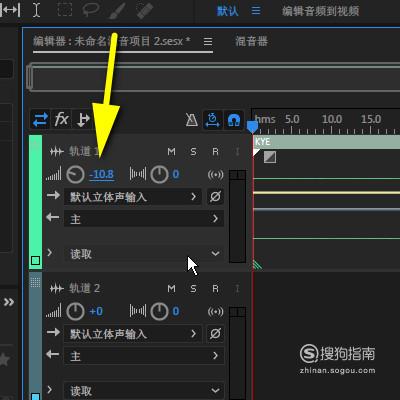Choose the 默认 workspace
This screenshot has height=400, width=400.
point(228,11)
